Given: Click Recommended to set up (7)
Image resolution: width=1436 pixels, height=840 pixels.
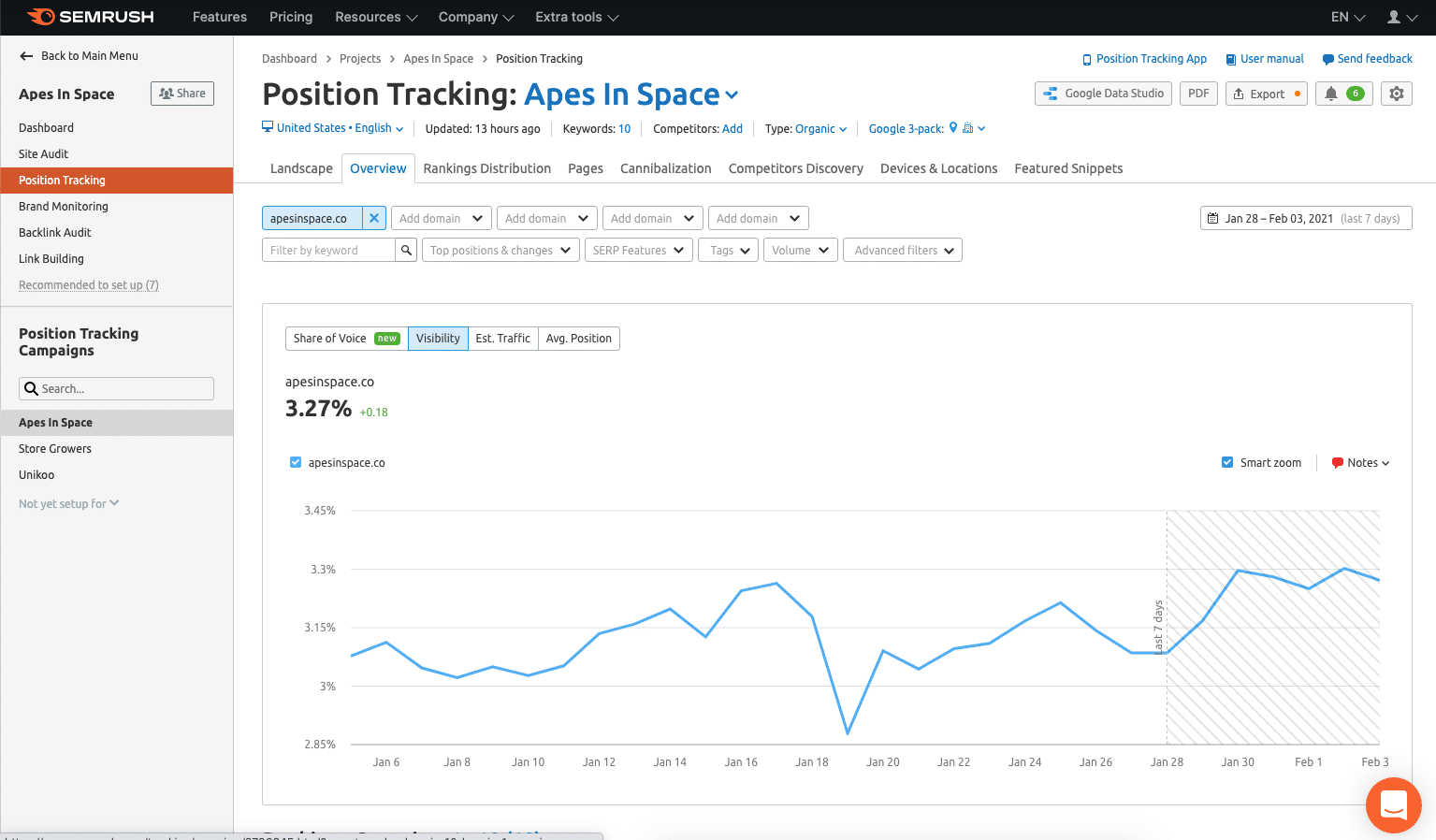Looking at the screenshot, I should 89,285.
